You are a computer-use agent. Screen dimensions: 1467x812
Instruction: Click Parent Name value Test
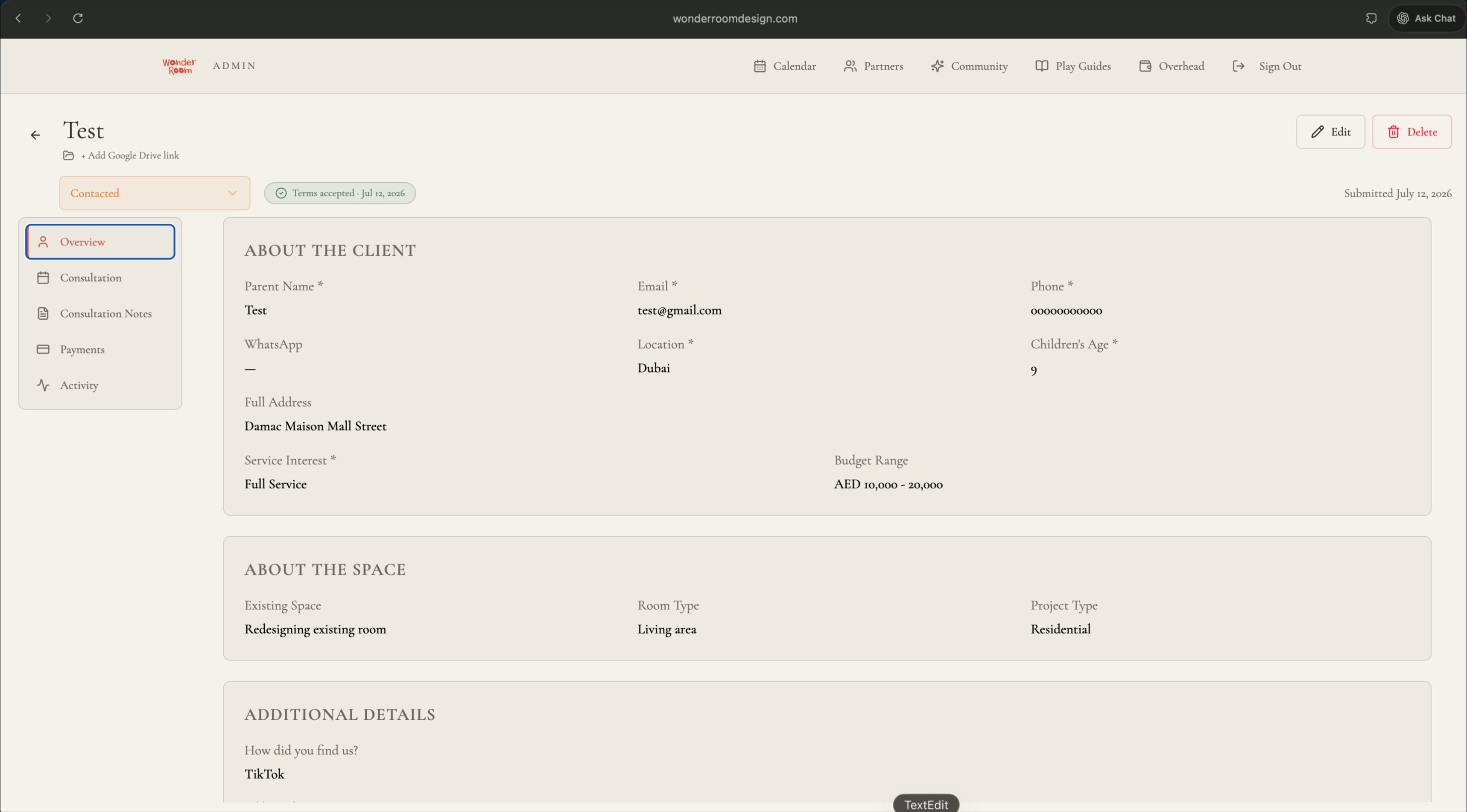coord(256,310)
